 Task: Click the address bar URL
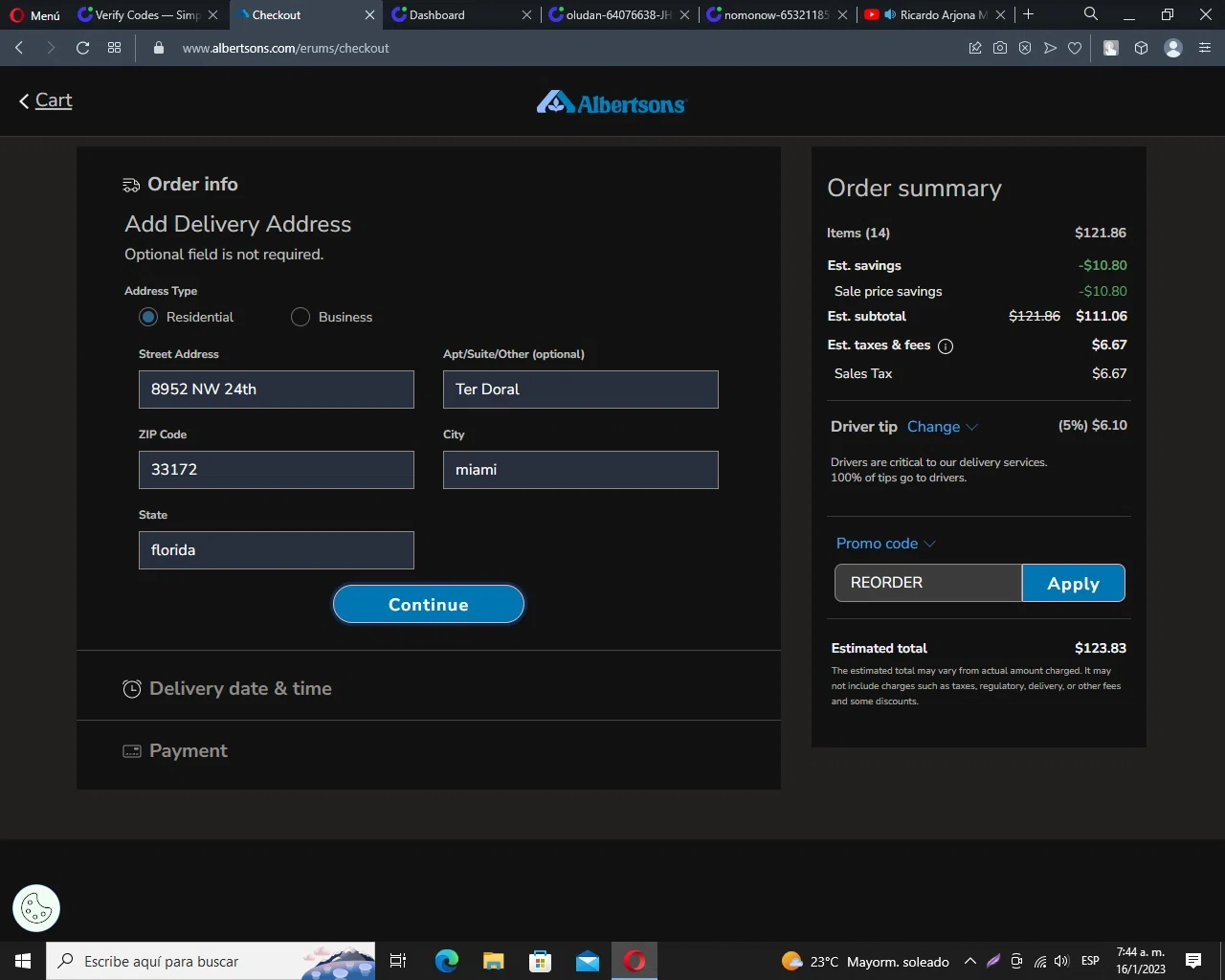(x=286, y=48)
